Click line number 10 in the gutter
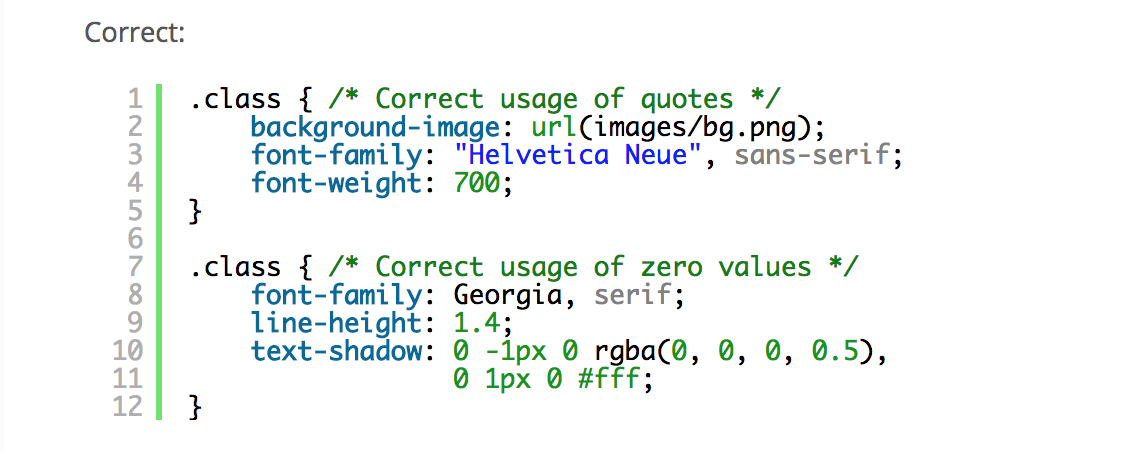Screen dimensions: 1148x452 pyautogui.click(x=131, y=351)
